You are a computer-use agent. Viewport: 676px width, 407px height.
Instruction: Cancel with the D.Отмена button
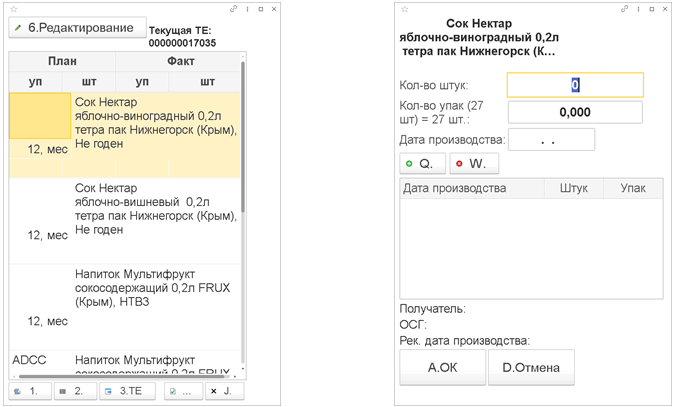[x=531, y=367]
